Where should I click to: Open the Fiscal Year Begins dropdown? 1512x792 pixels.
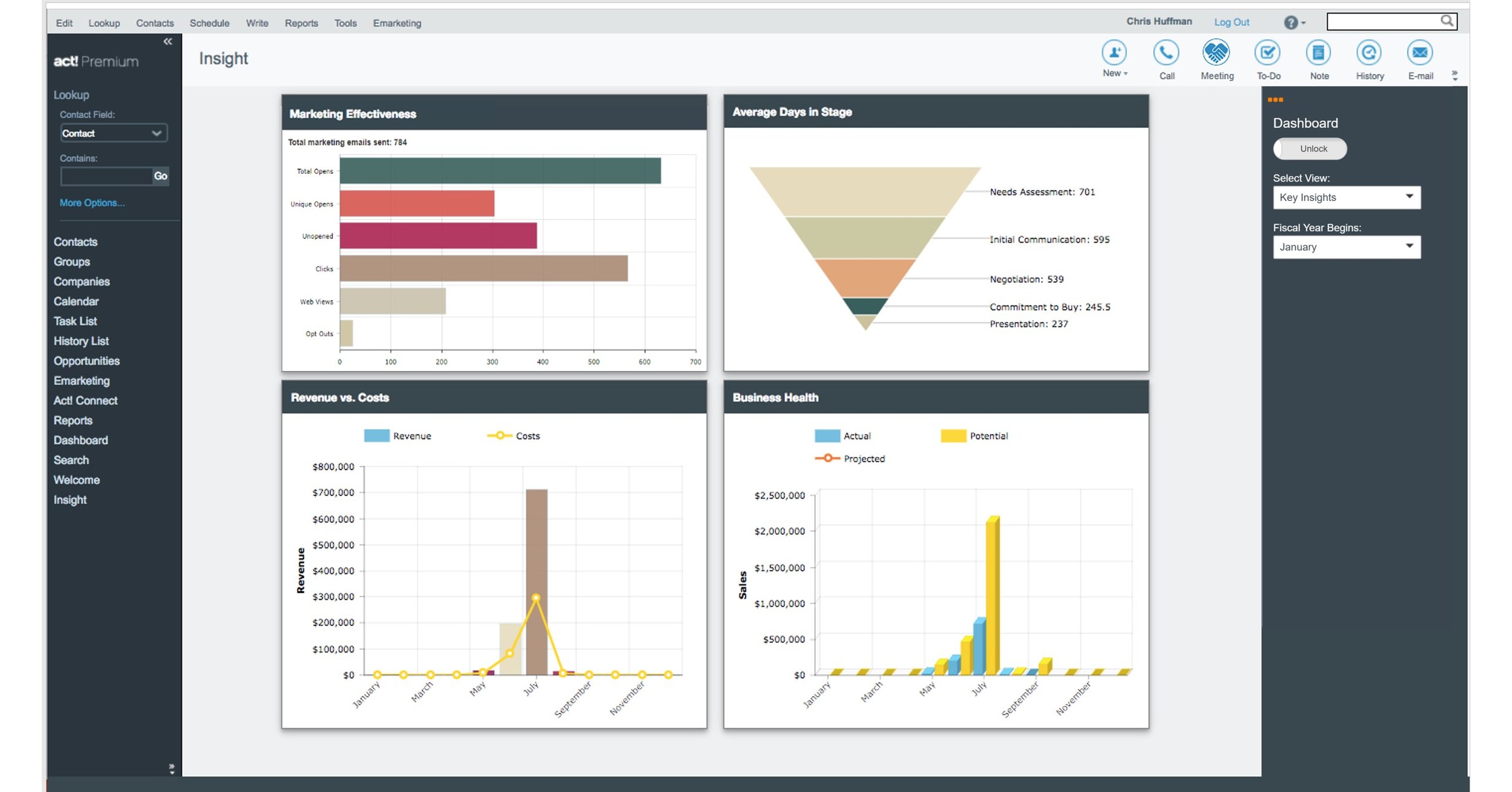1346,247
